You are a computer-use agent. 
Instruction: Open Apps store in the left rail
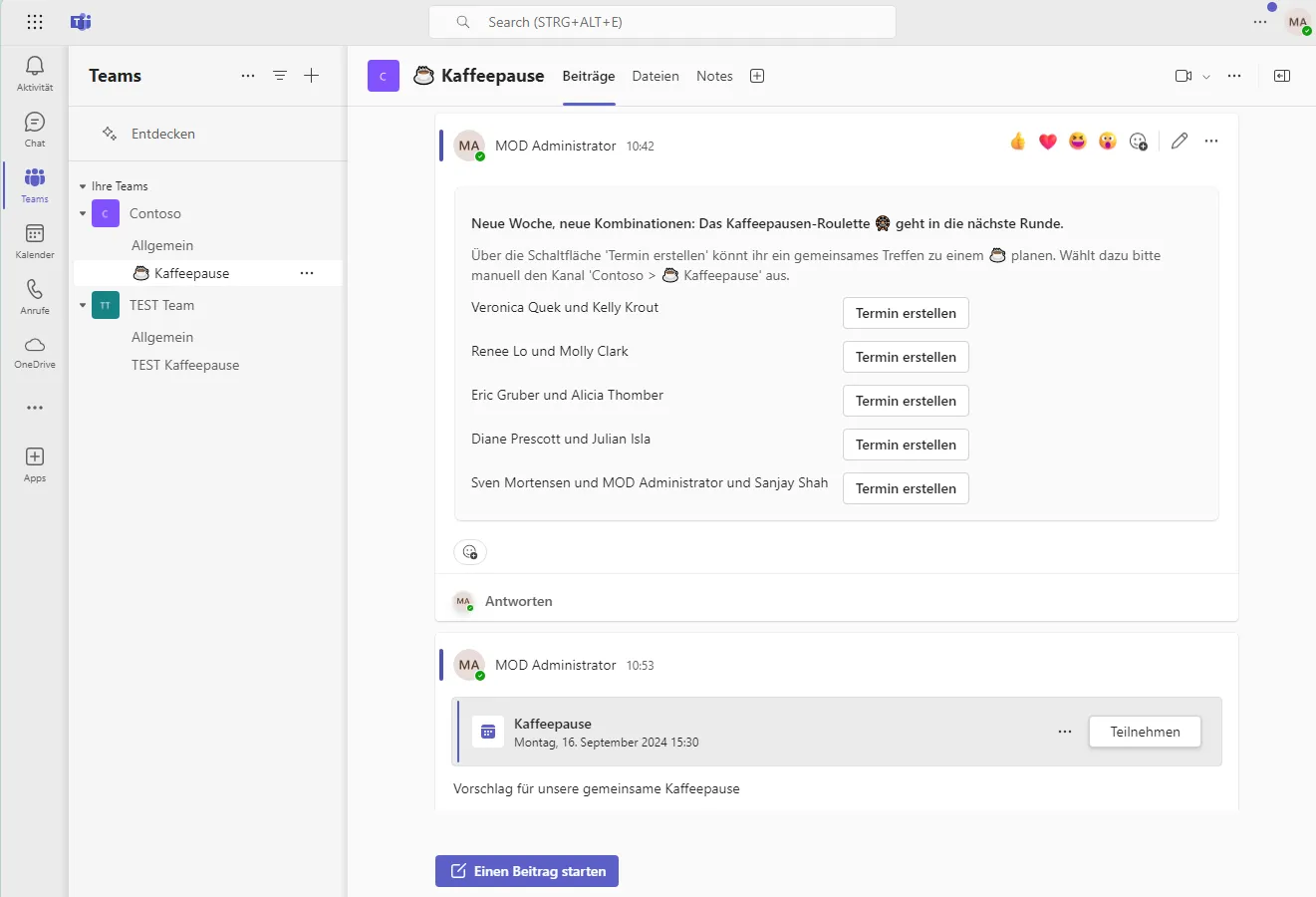(x=35, y=464)
